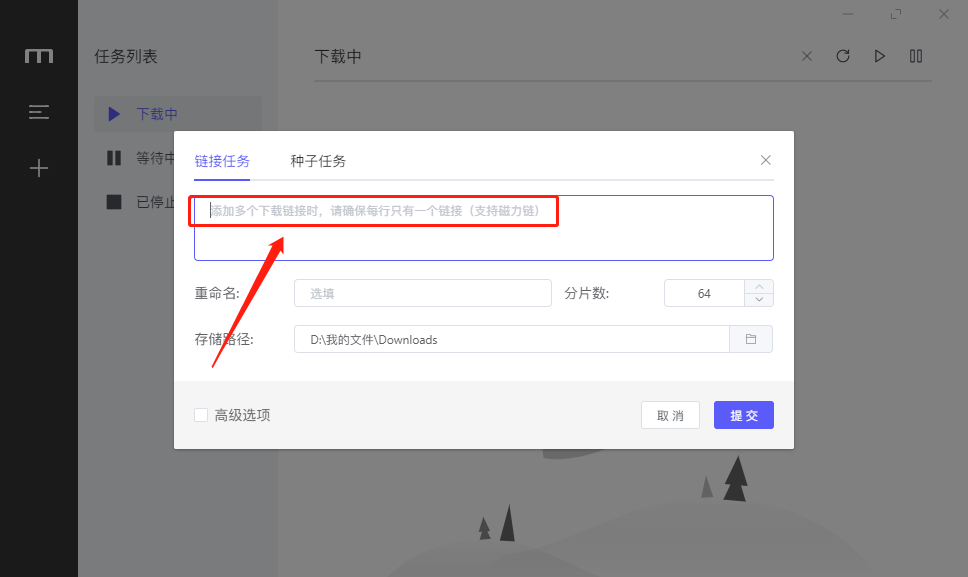Screen dimensions: 968x577
Task: Open the task list menu icon in sidebar
Action: click(x=39, y=112)
